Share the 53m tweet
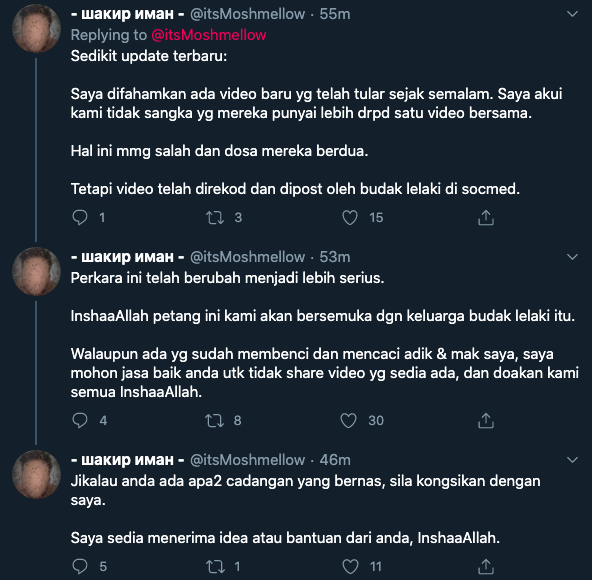This screenshot has height=580, width=592. coord(486,420)
